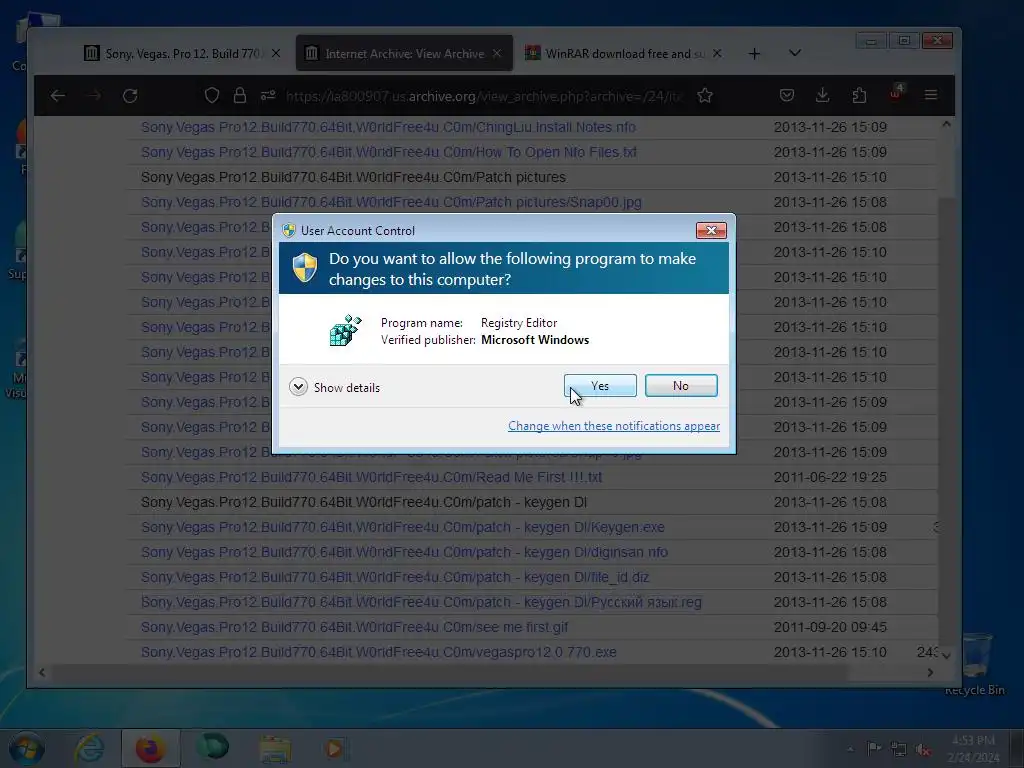Go back in Firefox
This screenshot has height=768, width=1024.
[58, 96]
